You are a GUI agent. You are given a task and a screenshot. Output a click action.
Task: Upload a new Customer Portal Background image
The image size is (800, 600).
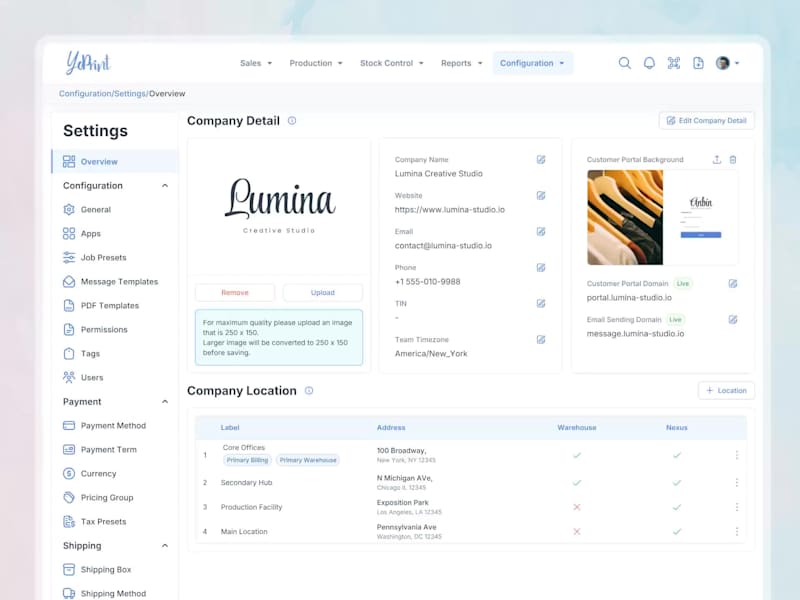tap(717, 160)
